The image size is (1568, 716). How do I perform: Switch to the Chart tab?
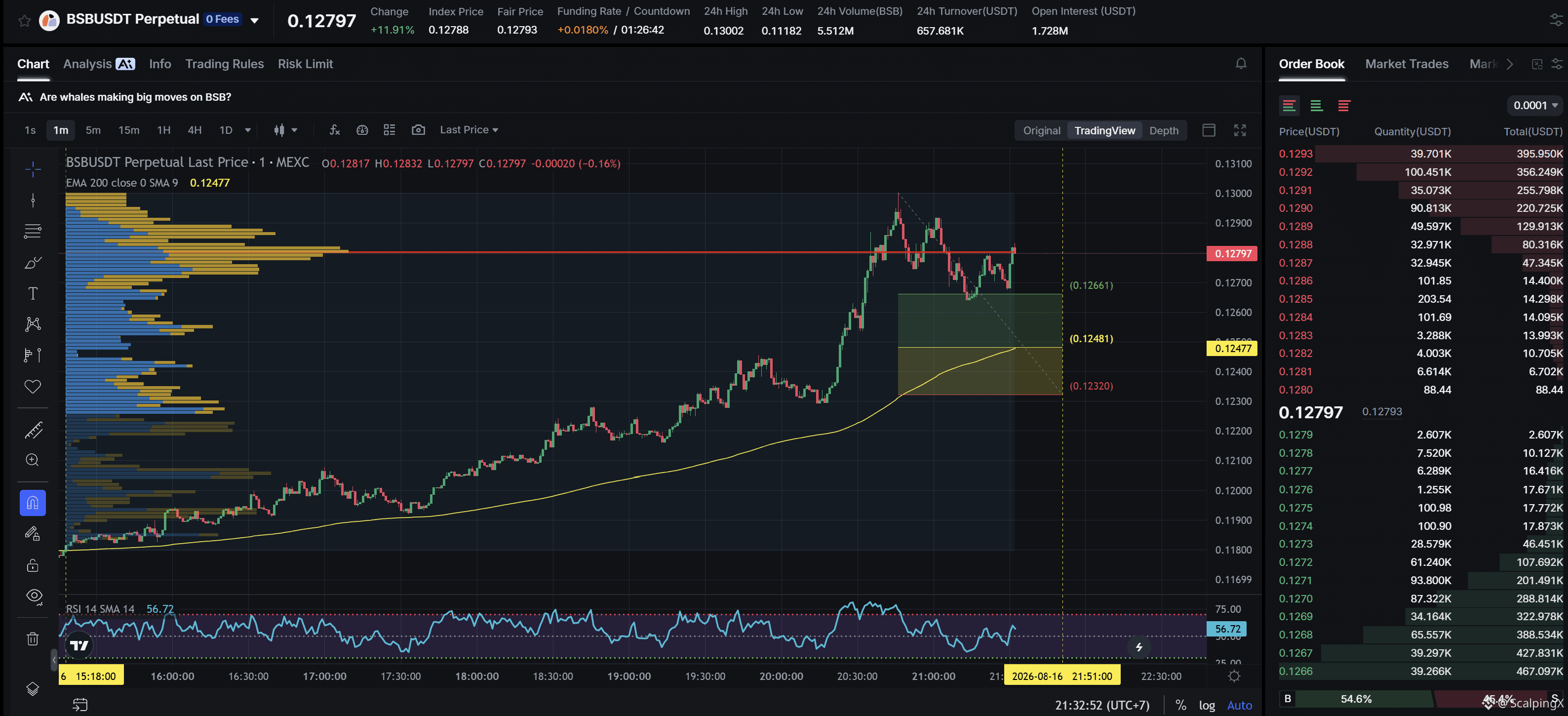[x=33, y=64]
